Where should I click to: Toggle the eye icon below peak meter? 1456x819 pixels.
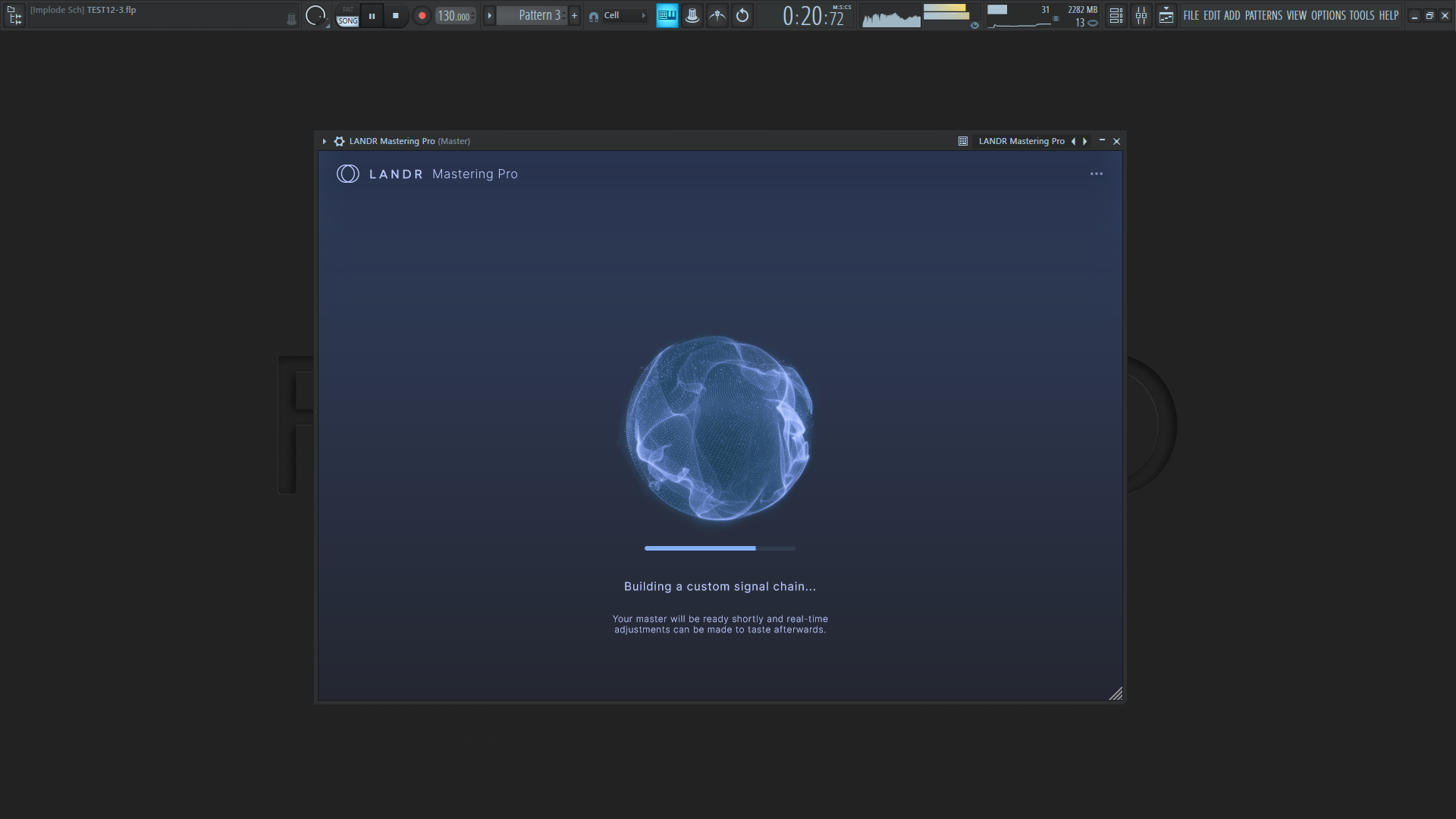pyautogui.click(x=974, y=25)
